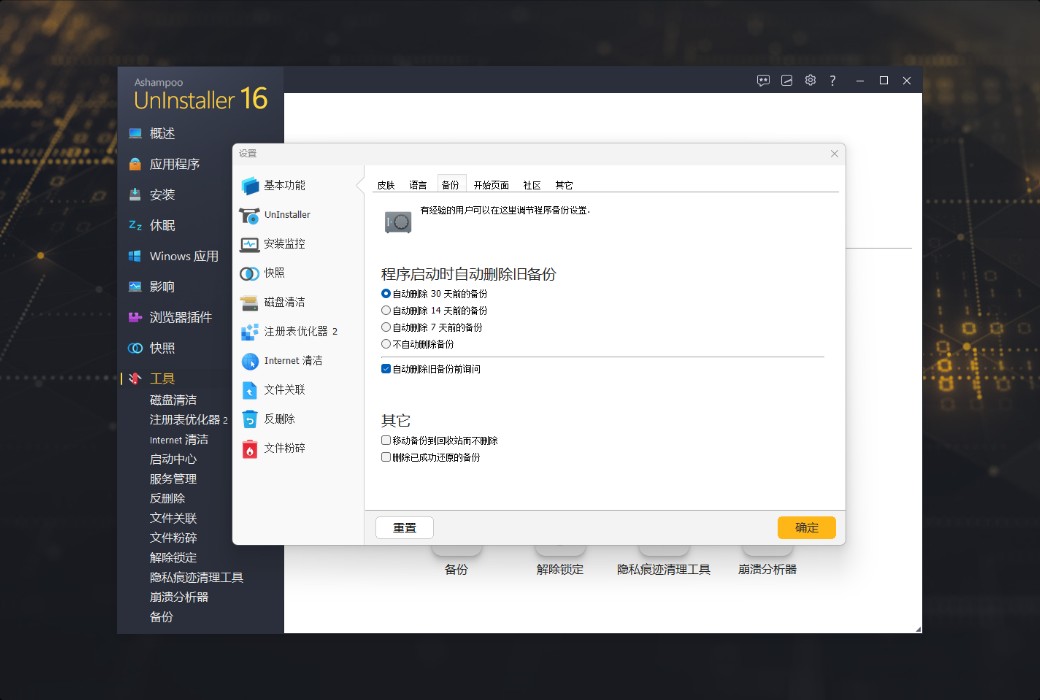This screenshot has height=700, width=1040.
Task: Open 隐私痕迹清理工具 in sidebar
Action: pyautogui.click(x=196, y=578)
